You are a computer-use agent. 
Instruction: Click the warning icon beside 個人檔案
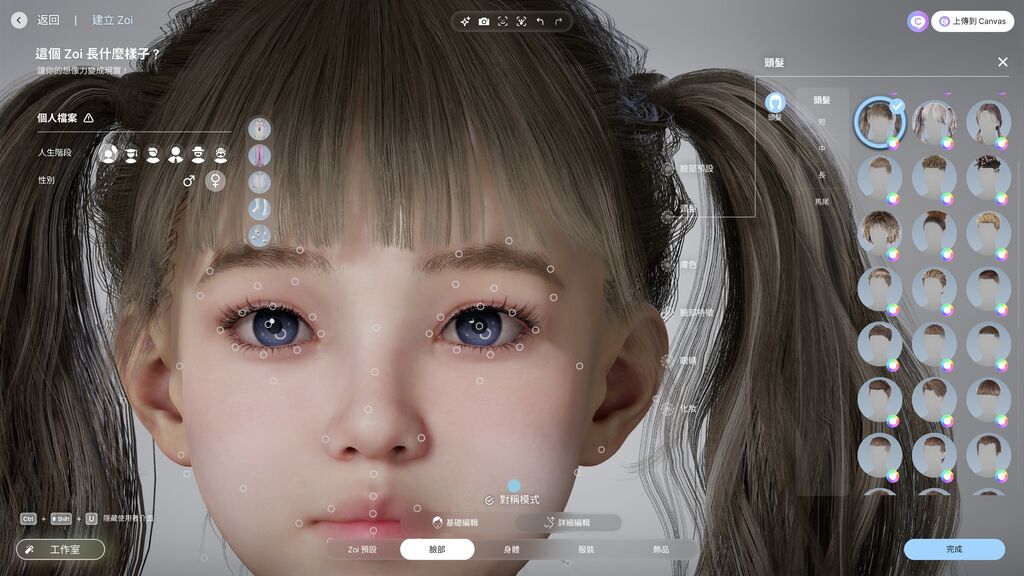pos(89,118)
